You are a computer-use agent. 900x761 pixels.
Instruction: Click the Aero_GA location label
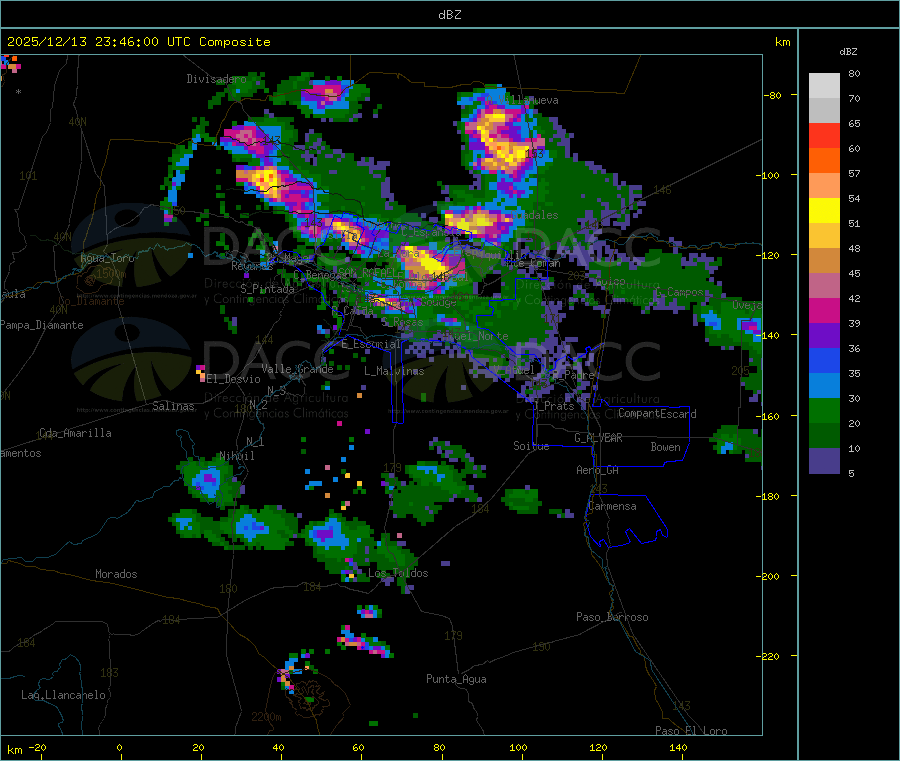tap(598, 470)
